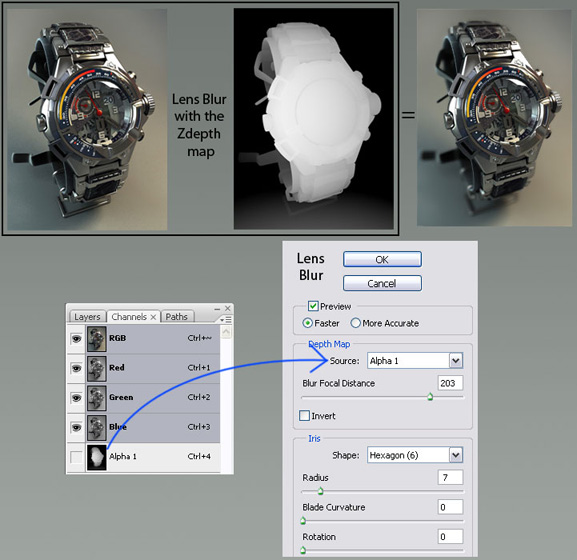The width and height of the screenshot is (577, 560).
Task: Select the More Accurate radio option
Action: pos(355,323)
